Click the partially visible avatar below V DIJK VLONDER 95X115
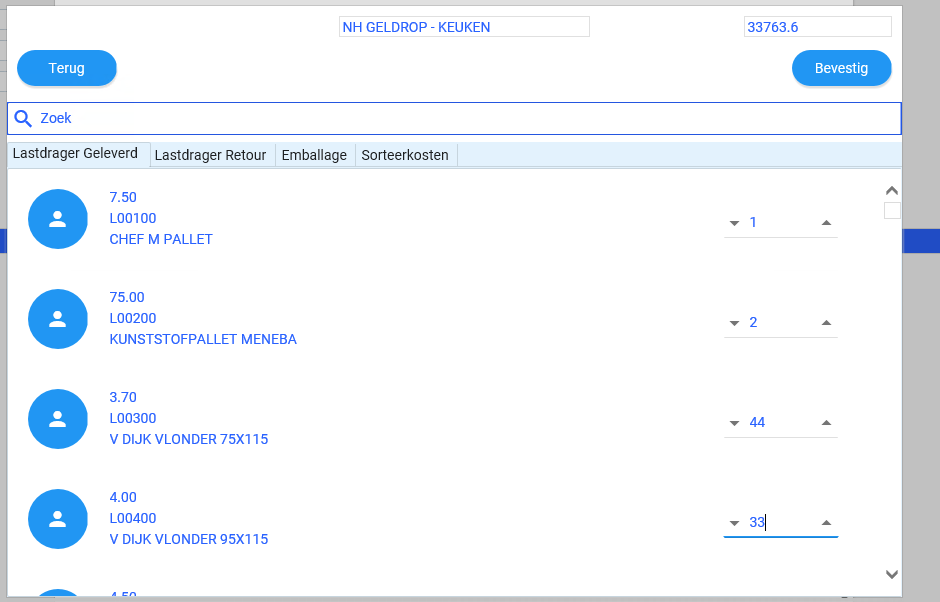This screenshot has width=940, height=602. 57,595
